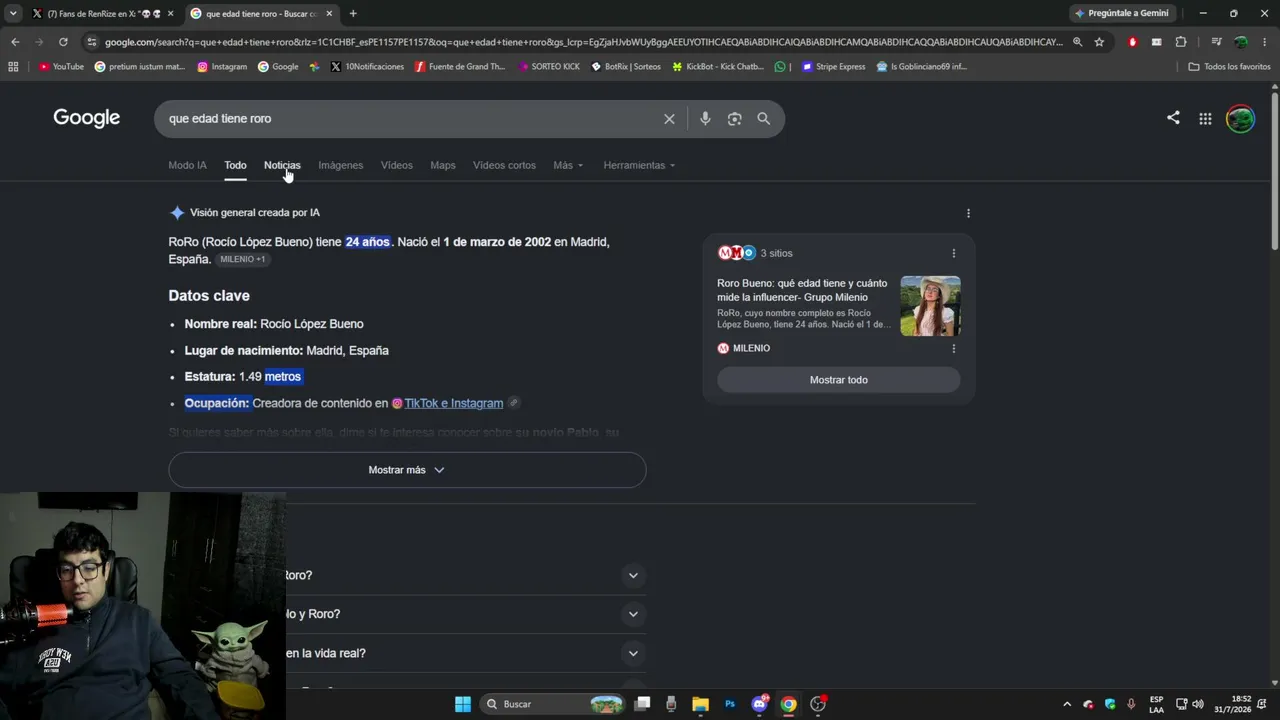Open the Todos los favoritos folder
Viewport: 1280px width, 720px height.
point(1230,67)
